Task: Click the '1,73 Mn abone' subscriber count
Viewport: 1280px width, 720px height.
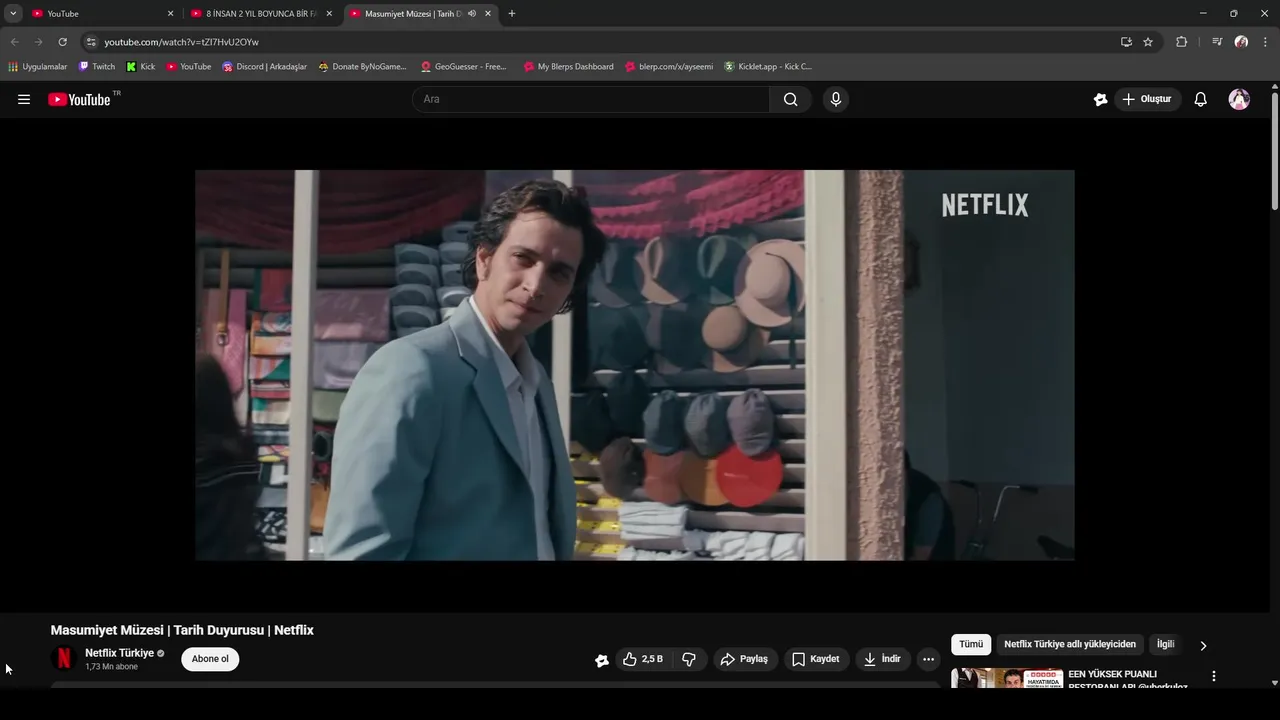Action: pos(111,667)
